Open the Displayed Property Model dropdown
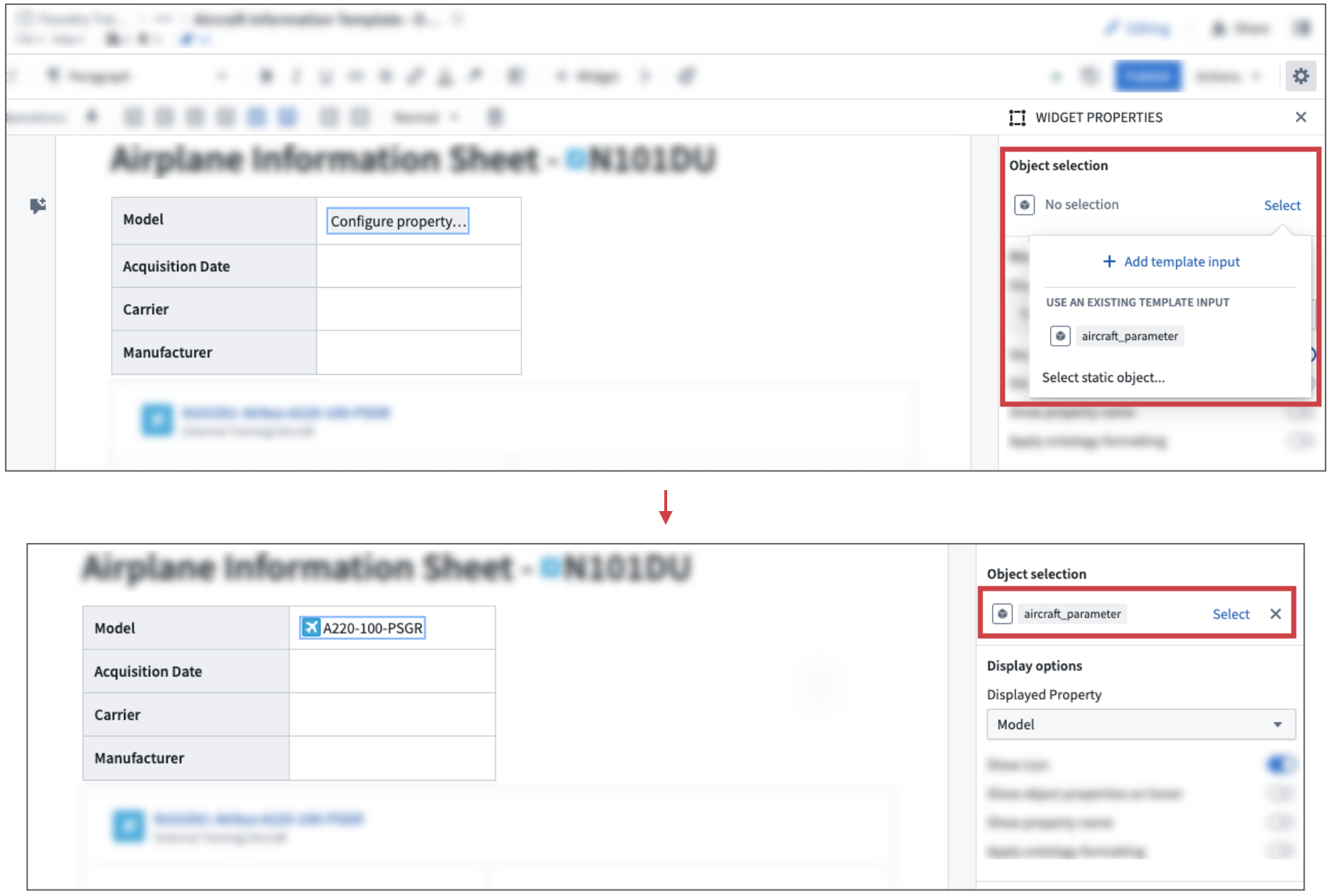This screenshot has width=1330, height=896. pos(1141,724)
